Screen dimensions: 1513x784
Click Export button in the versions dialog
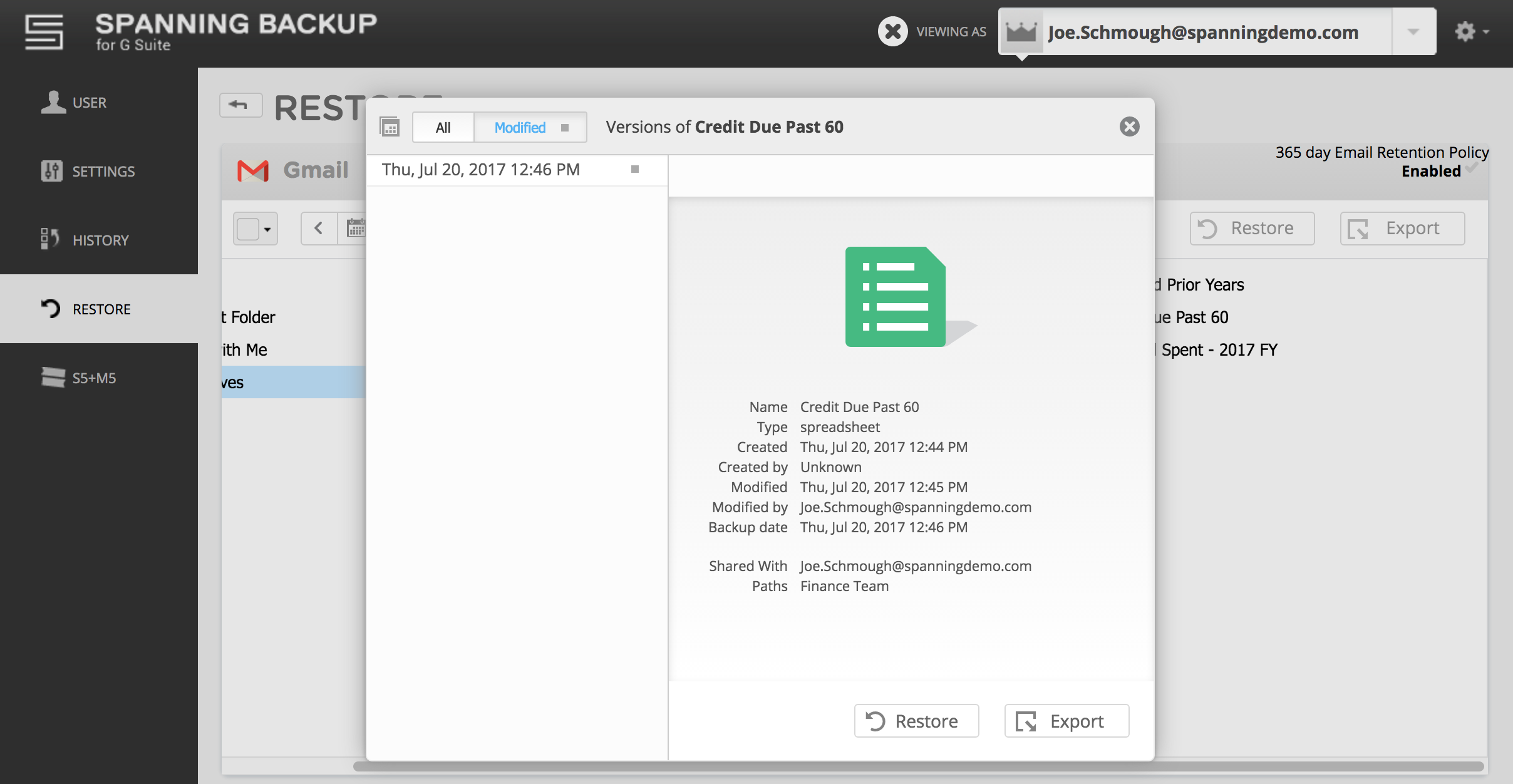click(x=1066, y=721)
